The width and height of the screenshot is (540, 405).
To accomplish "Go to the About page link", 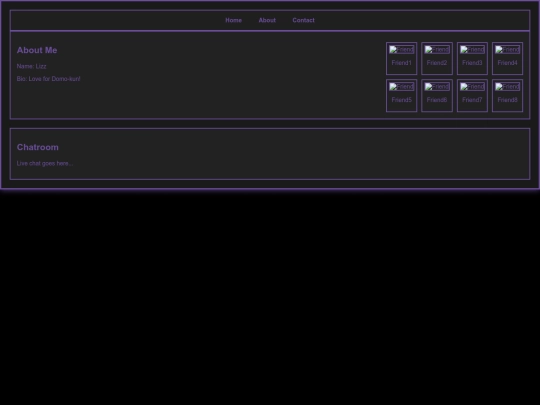I will click(x=267, y=20).
